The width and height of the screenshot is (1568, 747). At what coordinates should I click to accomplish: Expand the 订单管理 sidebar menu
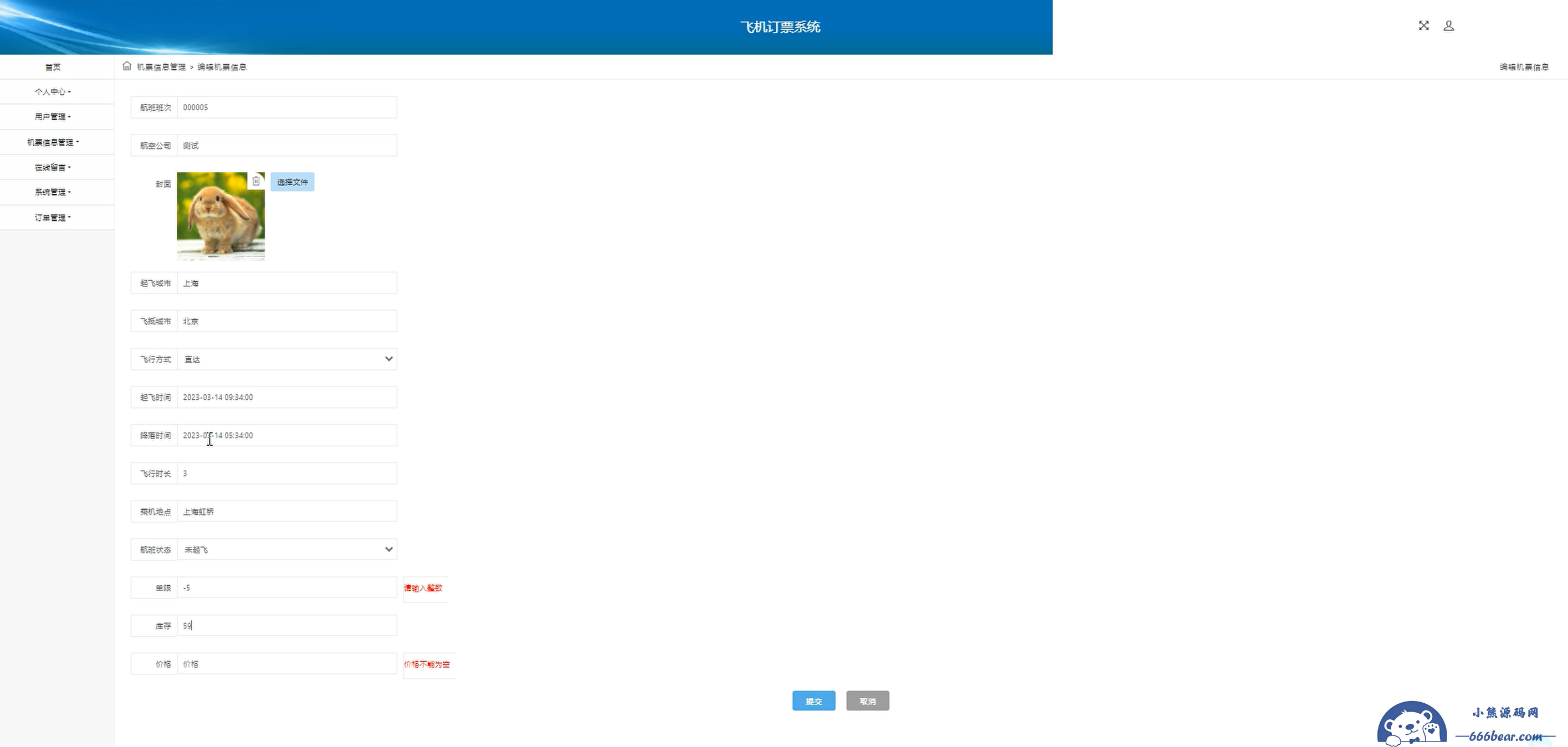click(x=53, y=218)
